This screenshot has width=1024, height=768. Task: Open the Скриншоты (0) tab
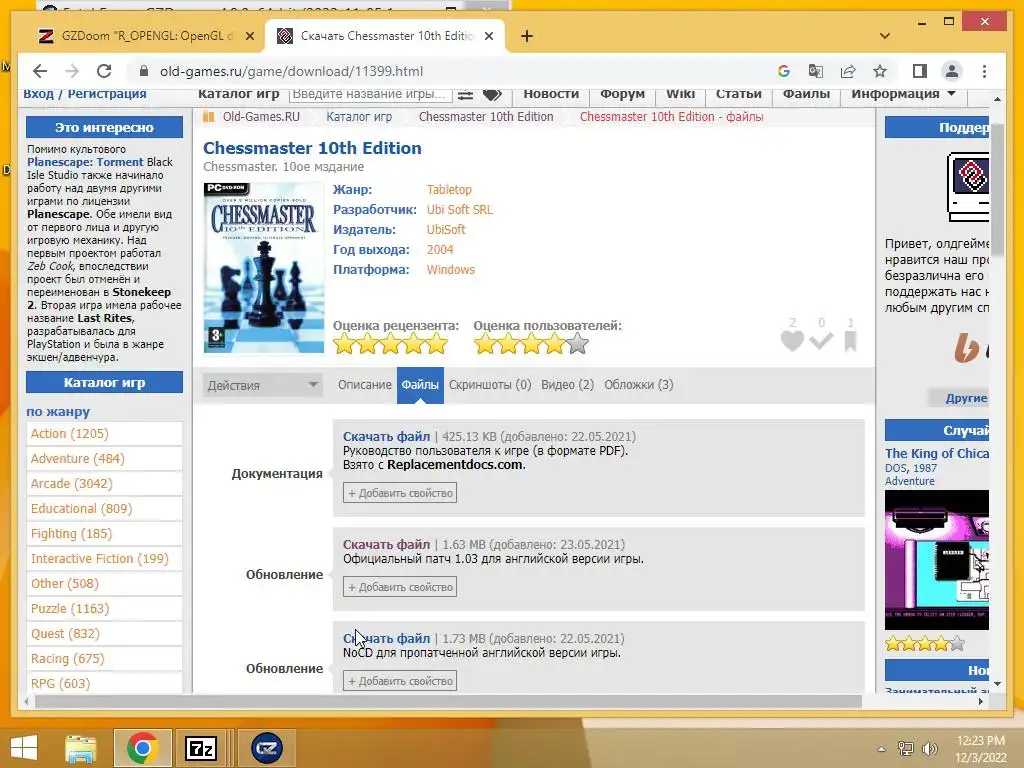pyautogui.click(x=490, y=385)
